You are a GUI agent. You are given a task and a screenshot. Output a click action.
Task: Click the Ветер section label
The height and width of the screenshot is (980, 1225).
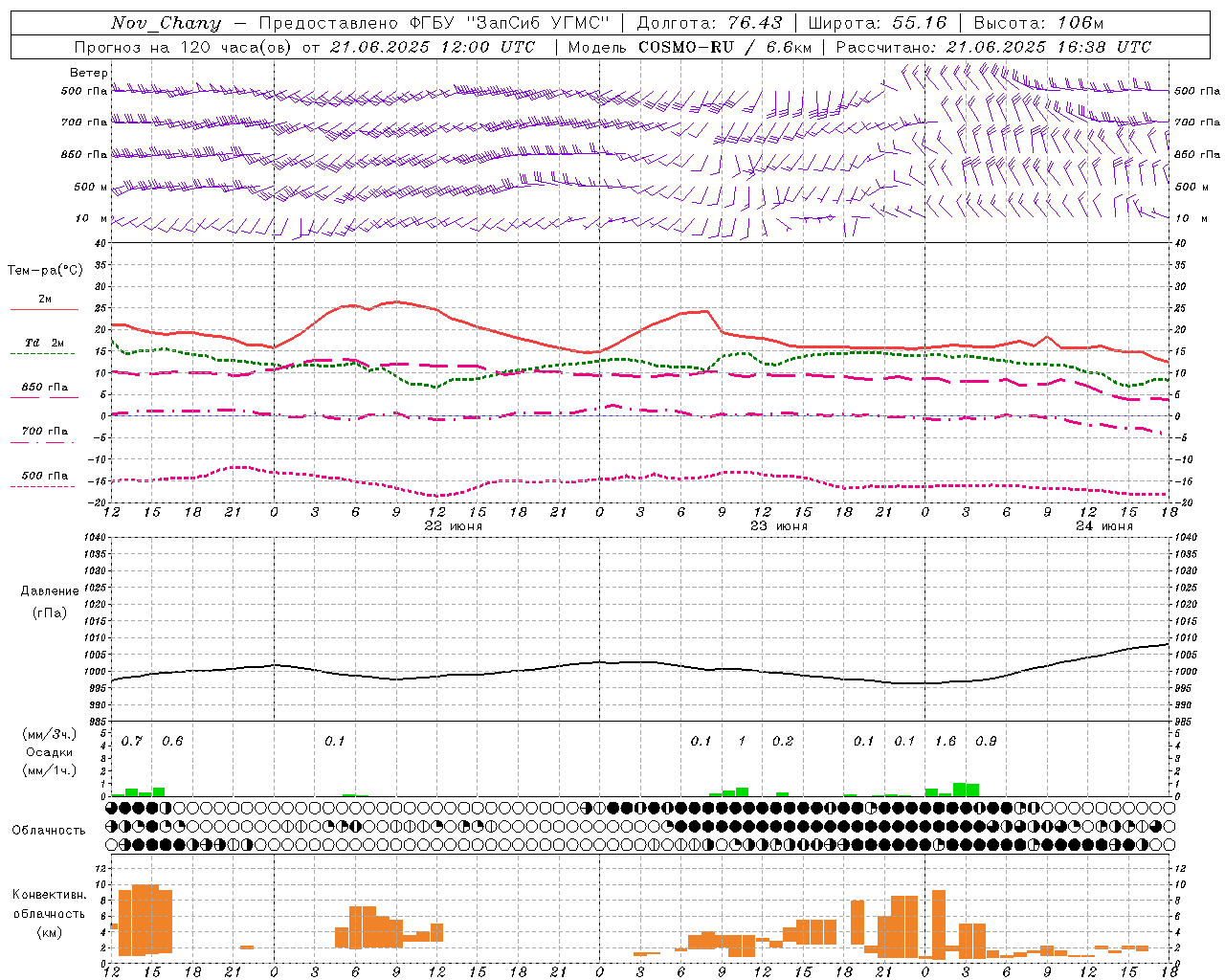[x=89, y=73]
